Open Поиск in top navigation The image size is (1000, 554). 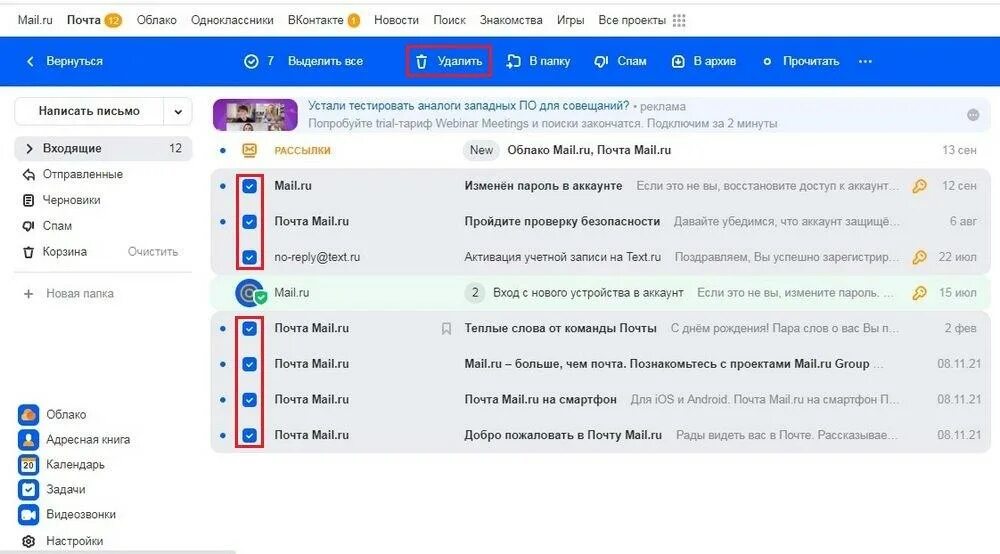coord(450,20)
